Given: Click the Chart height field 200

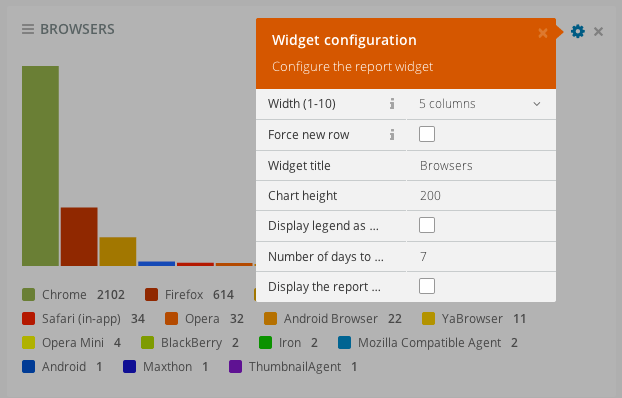Looking at the screenshot, I should (x=481, y=196).
